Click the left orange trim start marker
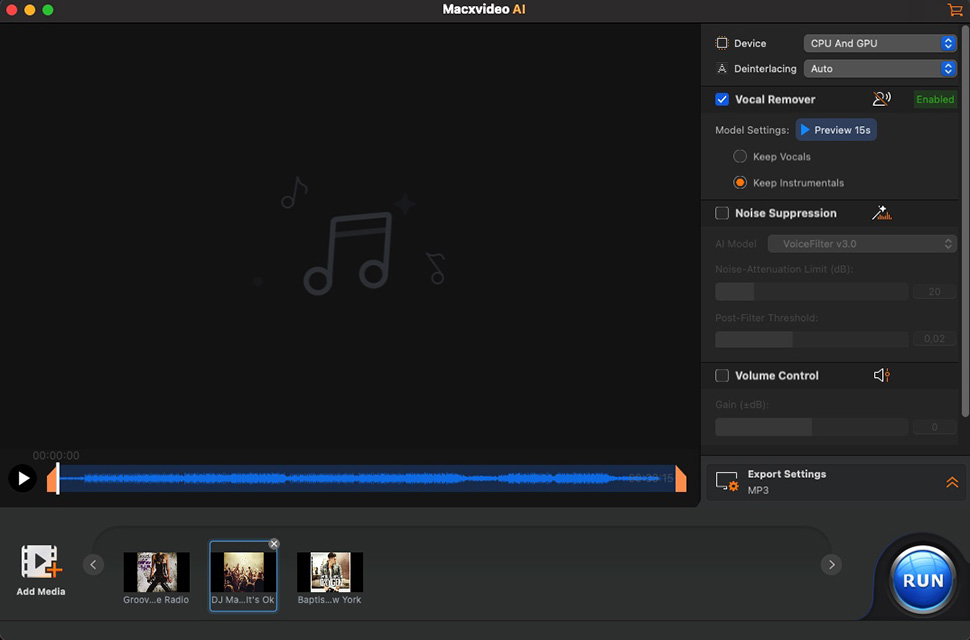The width and height of the screenshot is (970, 640). 52,479
